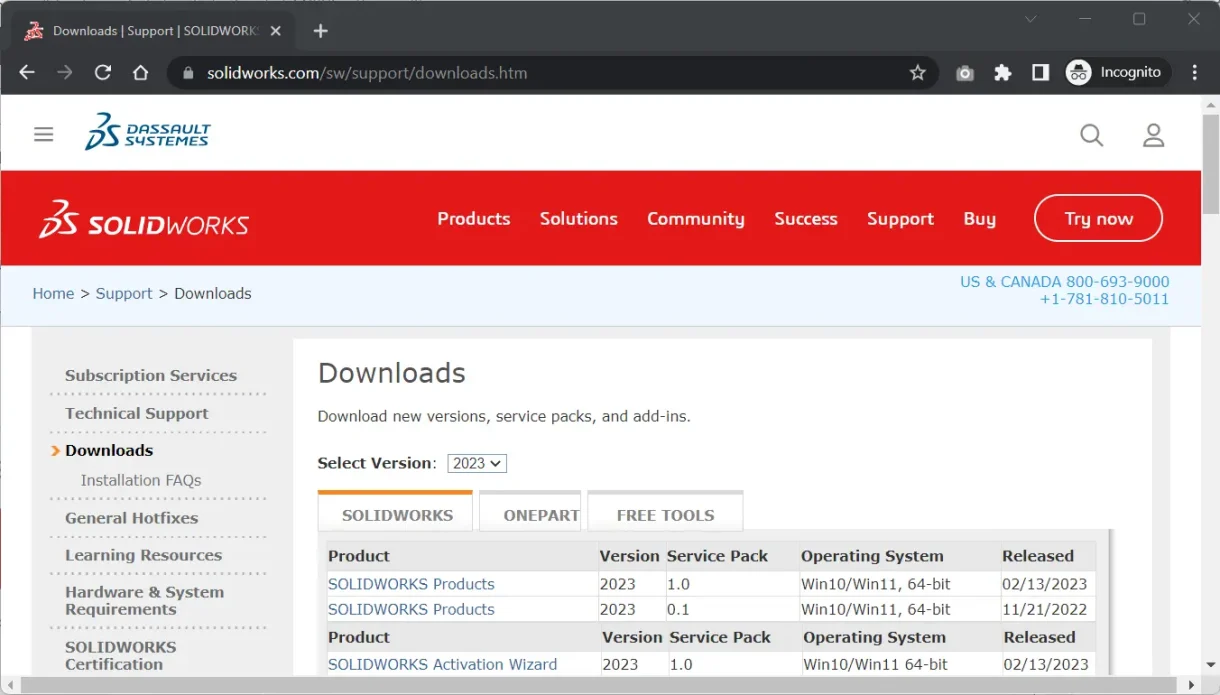Call US & CANADA 800-693-9000 link
Screen dimensions: 1220x695
[1064, 282]
